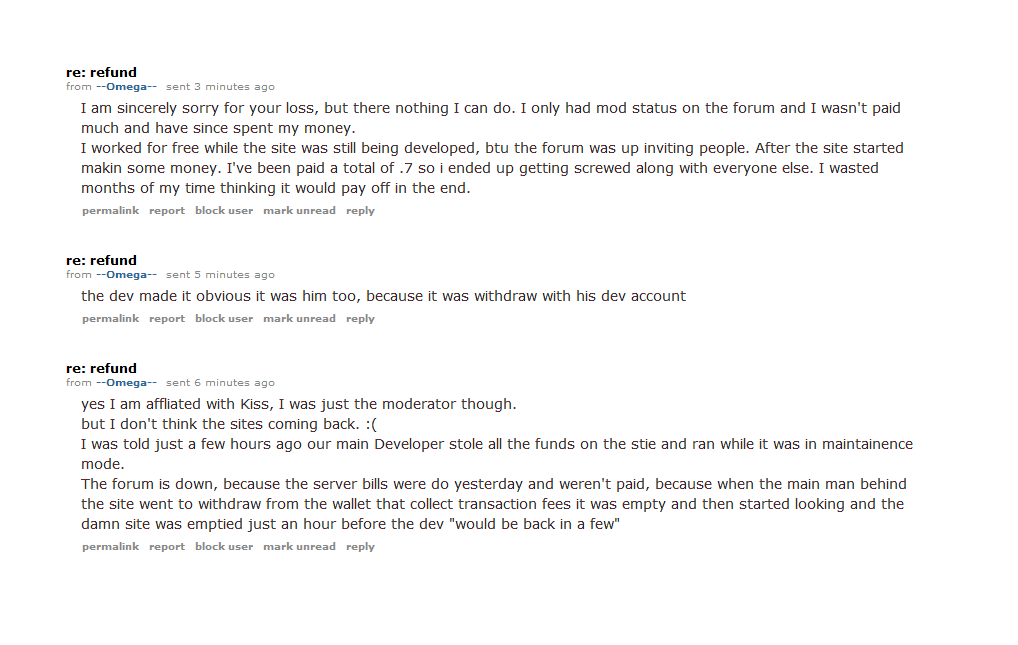Image resolution: width=1018 pixels, height=645 pixels.
Task: Click the first "re: refund" subject title
Action: pos(101,72)
